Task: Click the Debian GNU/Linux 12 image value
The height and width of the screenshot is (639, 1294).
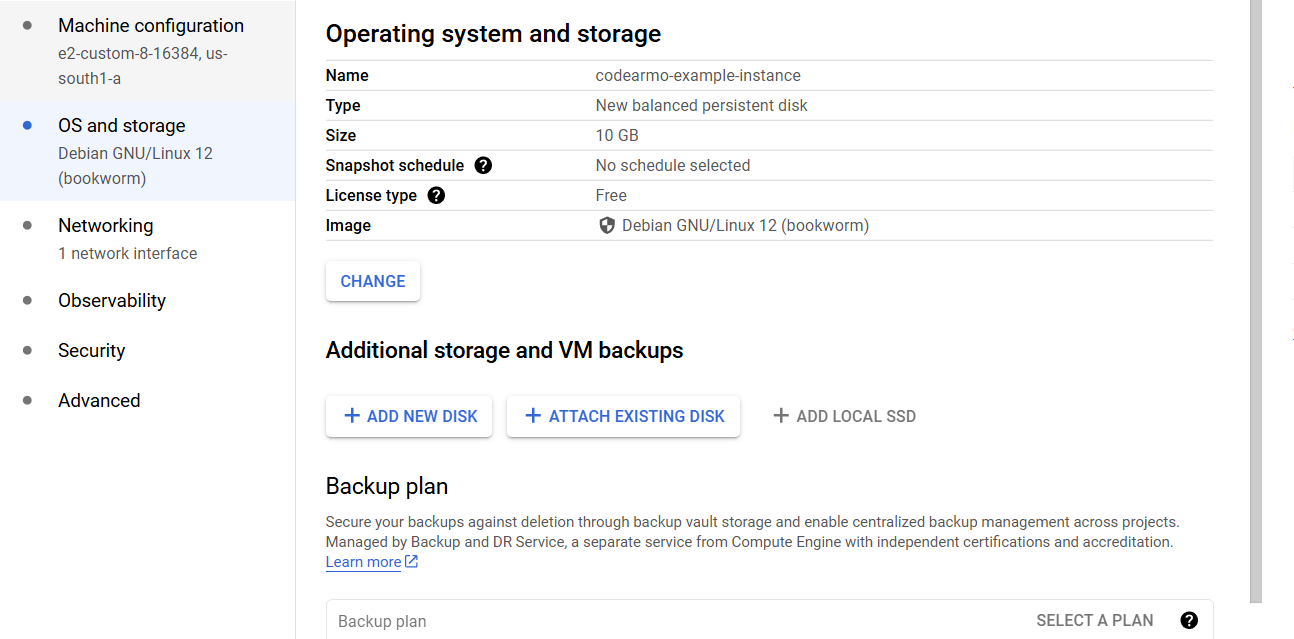Action: pyautogui.click(x=745, y=226)
